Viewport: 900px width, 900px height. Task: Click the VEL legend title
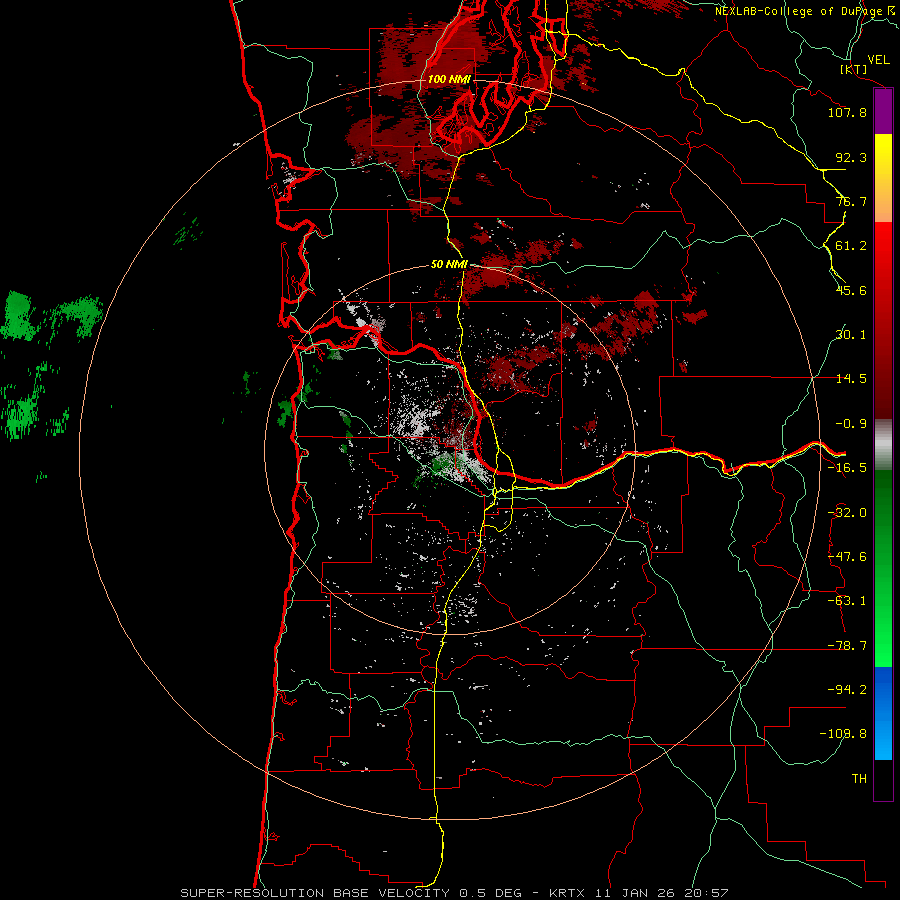(878, 60)
